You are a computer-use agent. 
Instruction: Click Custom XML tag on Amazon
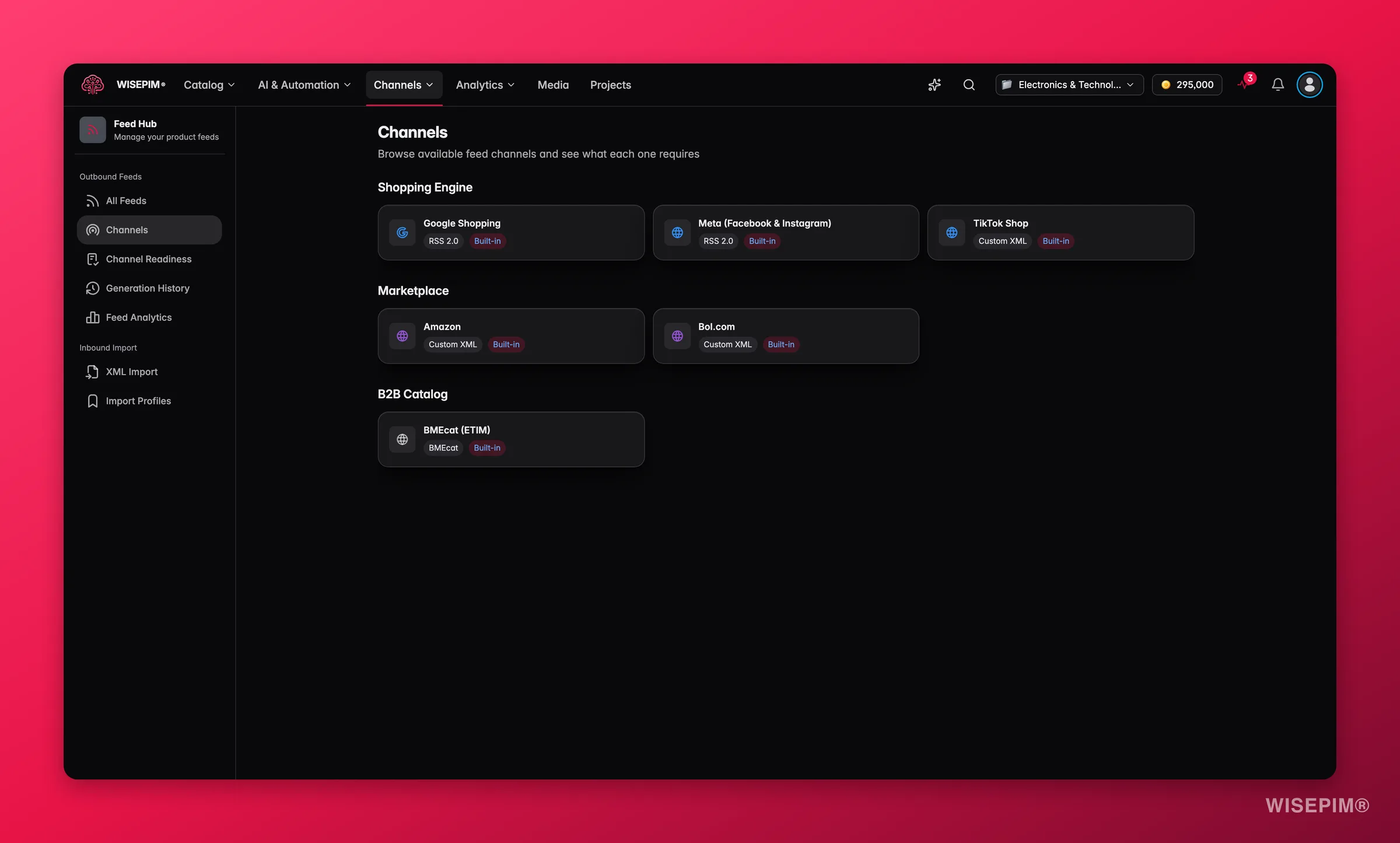tap(453, 344)
